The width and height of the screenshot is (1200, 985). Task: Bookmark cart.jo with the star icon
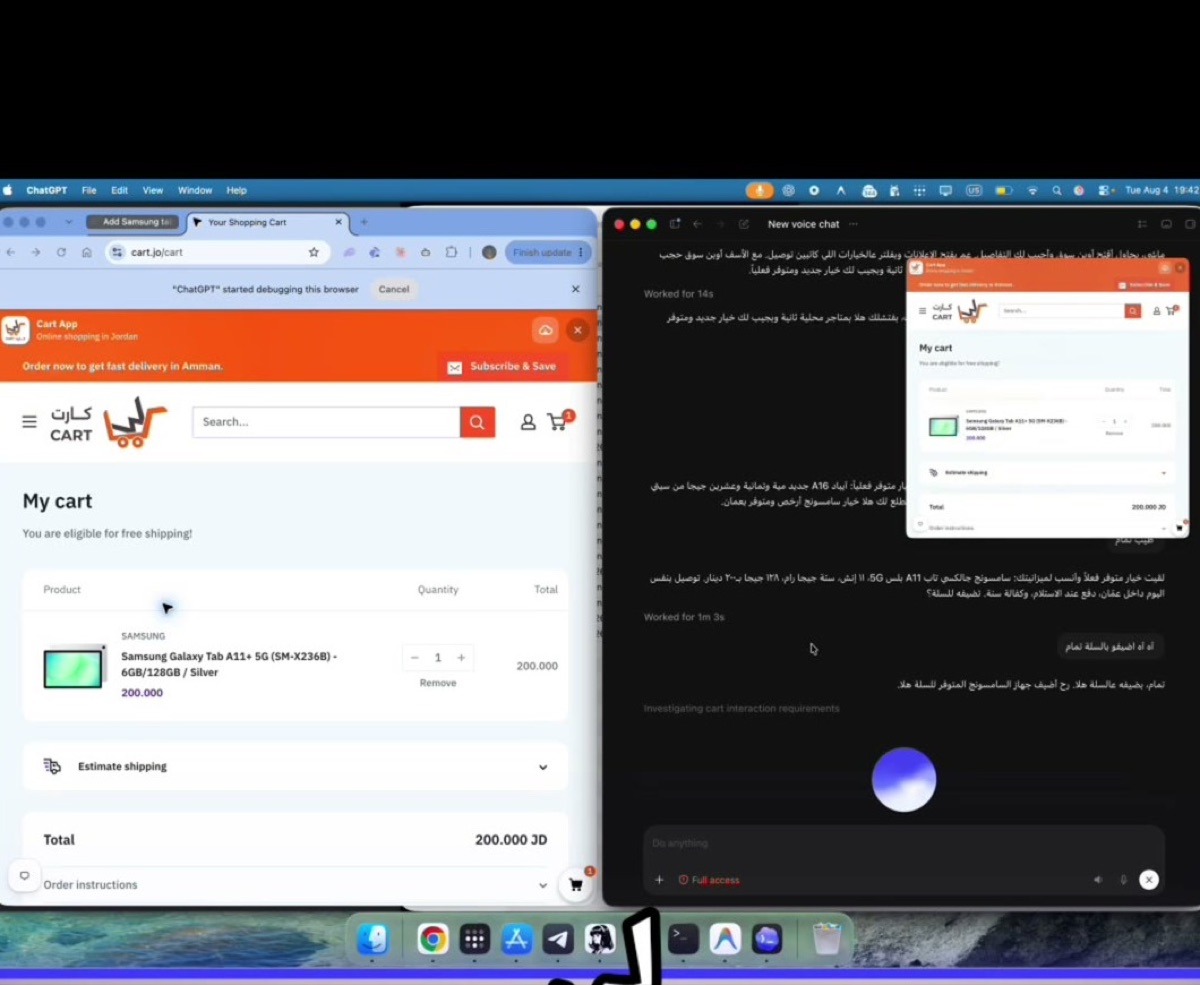tap(314, 253)
